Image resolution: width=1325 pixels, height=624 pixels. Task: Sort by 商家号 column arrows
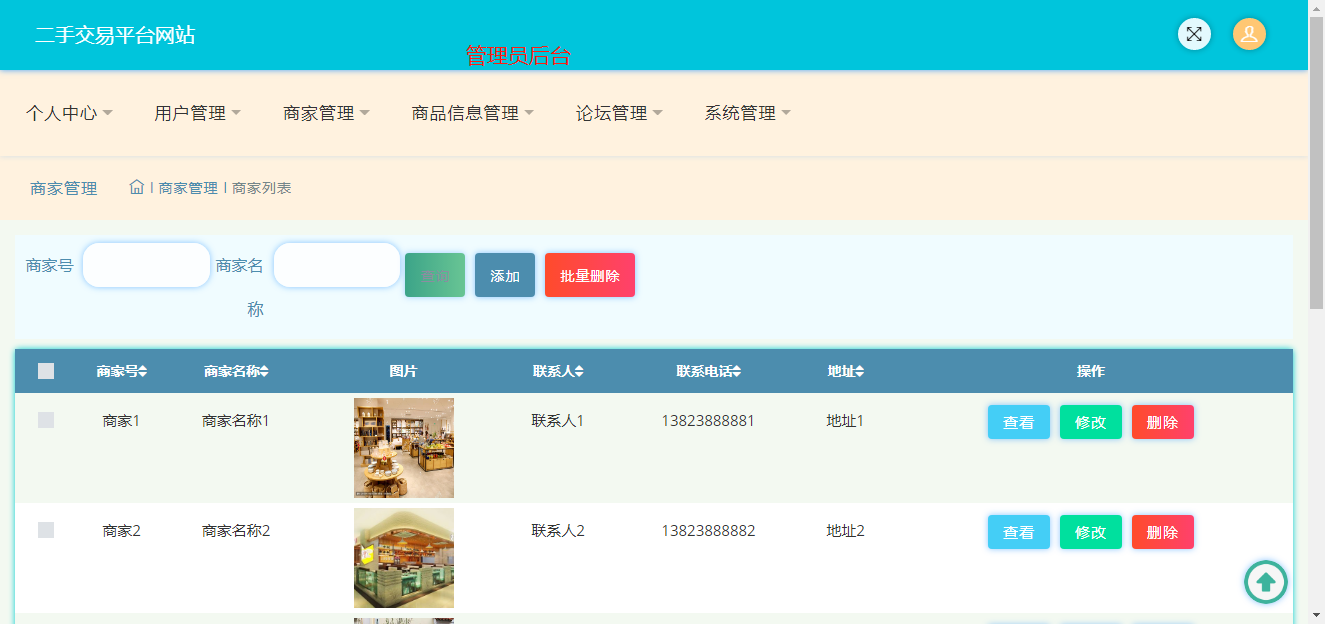[143, 372]
